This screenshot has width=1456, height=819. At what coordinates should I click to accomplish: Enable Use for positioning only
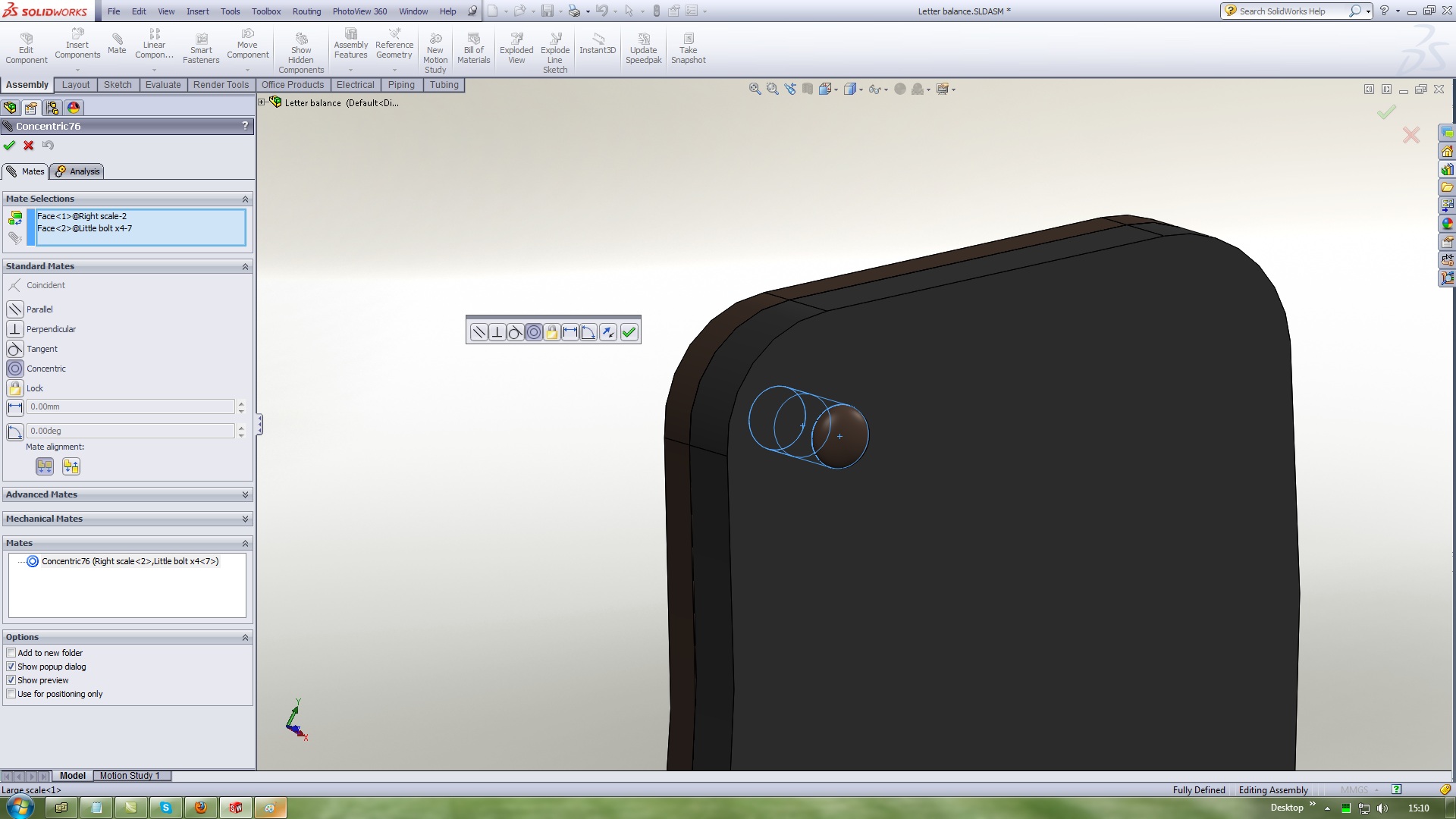(x=11, y=694)
